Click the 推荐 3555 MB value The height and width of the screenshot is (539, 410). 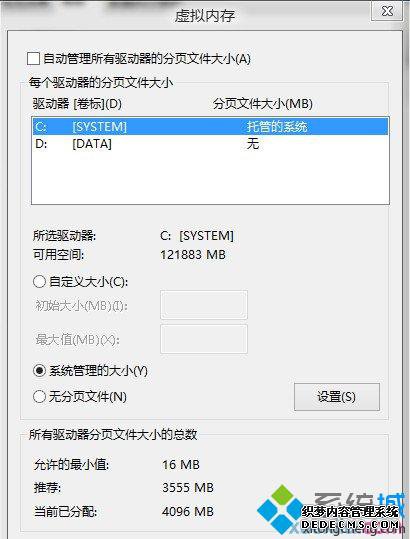tap(188, 487)
